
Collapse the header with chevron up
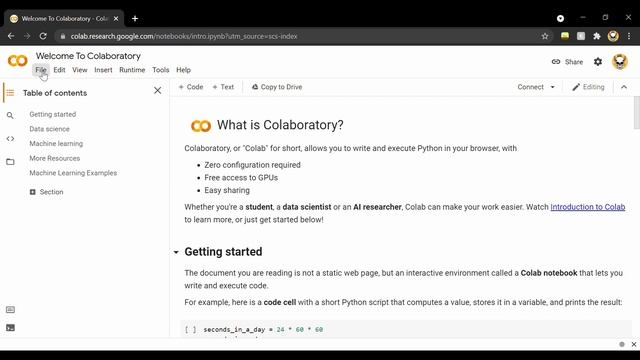coord(624,87)
